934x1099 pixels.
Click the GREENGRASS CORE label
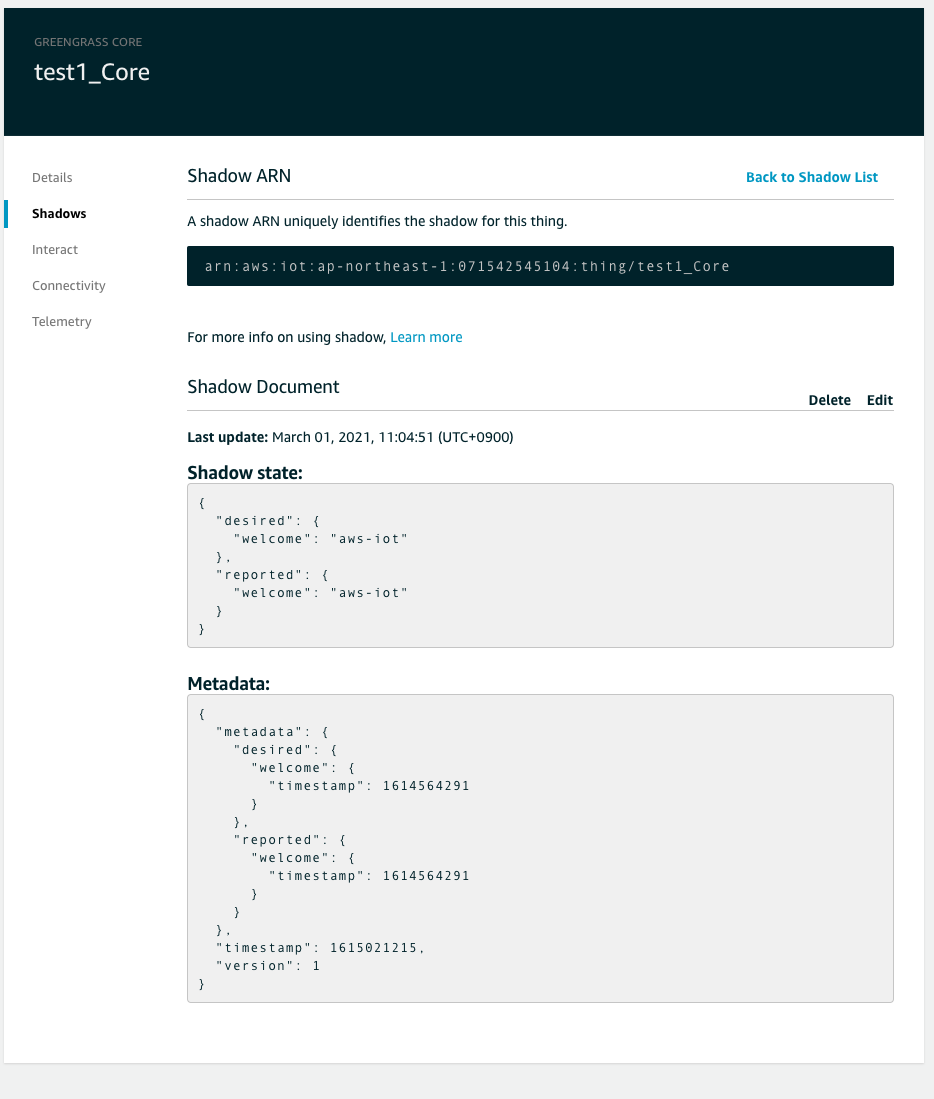[88, 42]
